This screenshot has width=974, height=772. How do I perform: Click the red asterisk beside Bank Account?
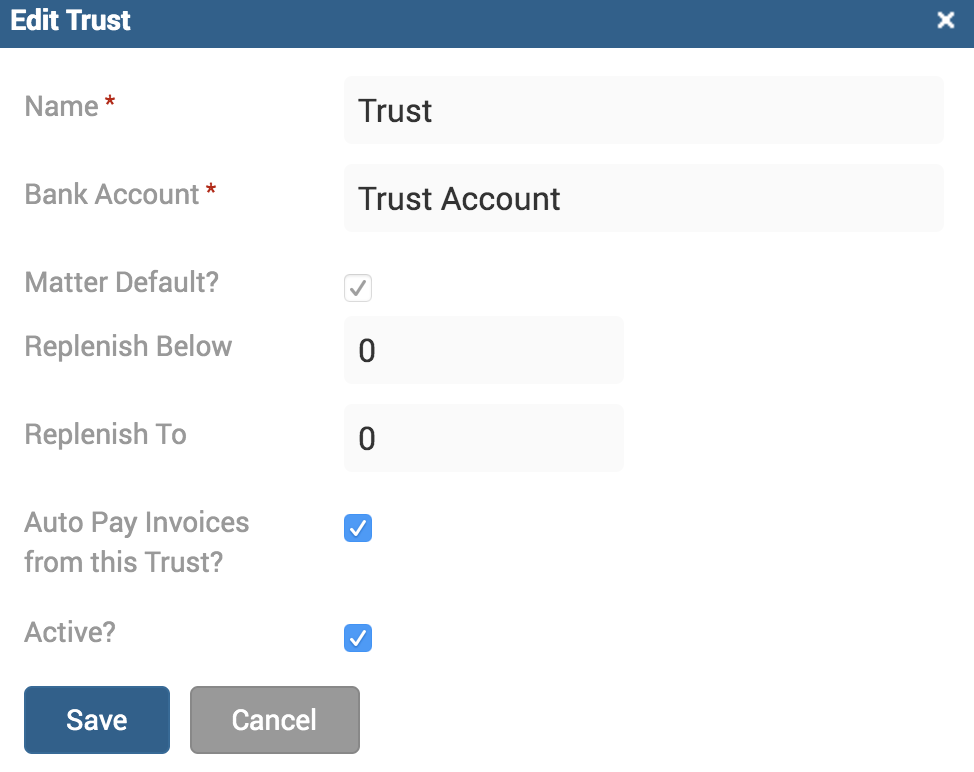(x=211, y=189)
